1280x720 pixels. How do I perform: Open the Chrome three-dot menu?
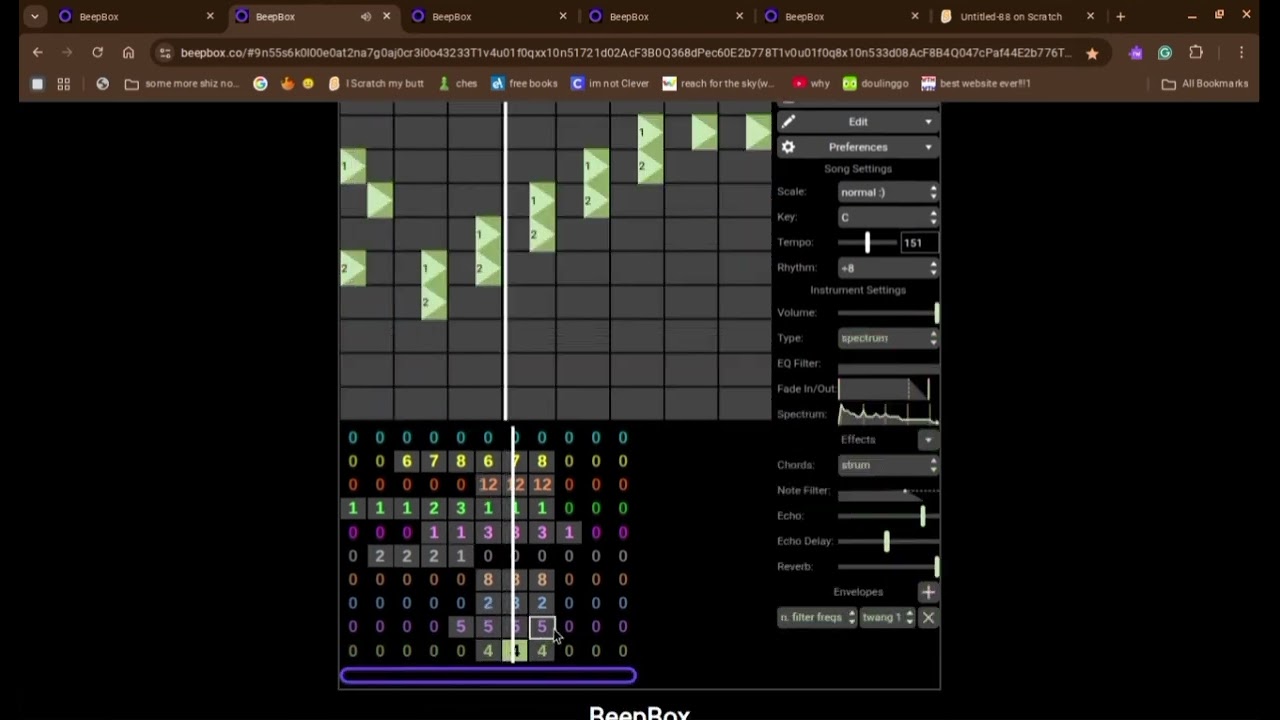pos(1241,53)
